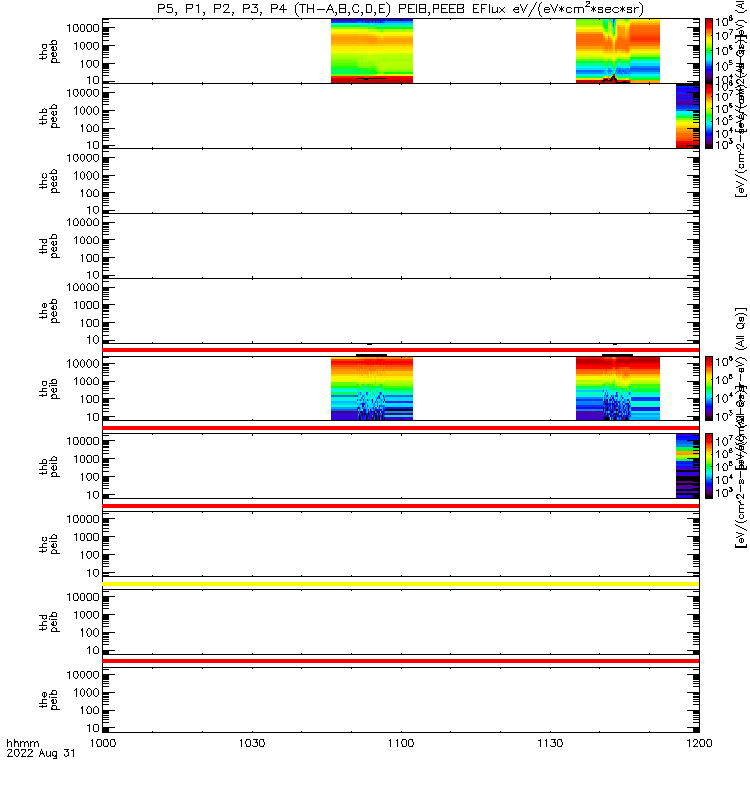Click the 1000 tick label of thd peeb

[x=86, y=240]
